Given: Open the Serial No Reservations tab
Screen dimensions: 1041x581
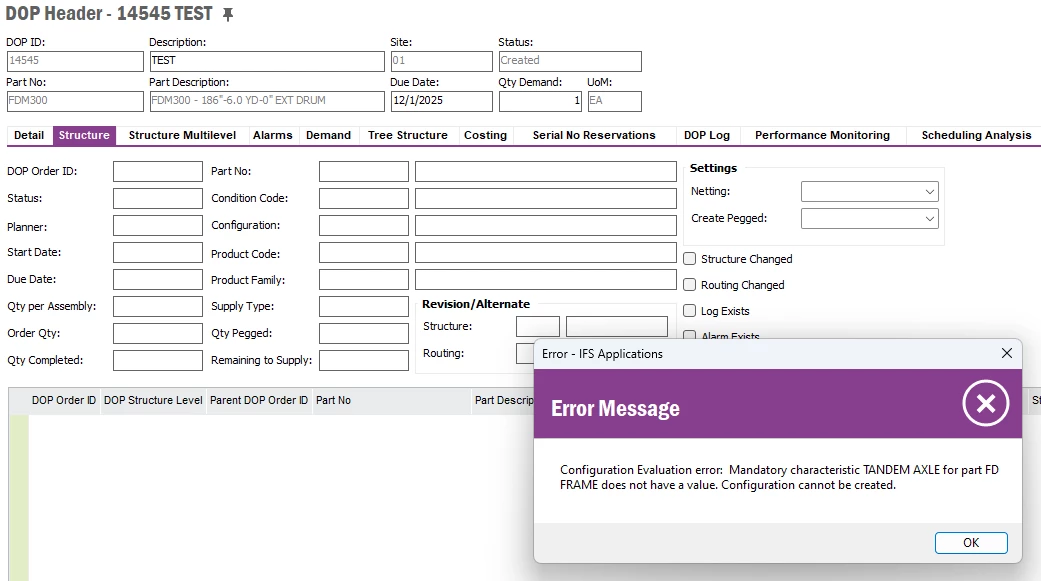Looking at the screenshot, I should [594, 135].
